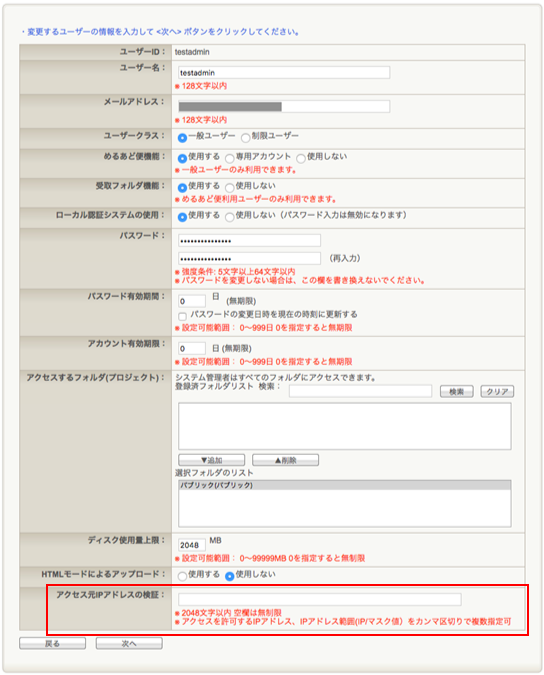This screenshot has width=544, height=675.
Task: Choose 専用アカウント for めるあど便機能
Action: click(230, 158)
